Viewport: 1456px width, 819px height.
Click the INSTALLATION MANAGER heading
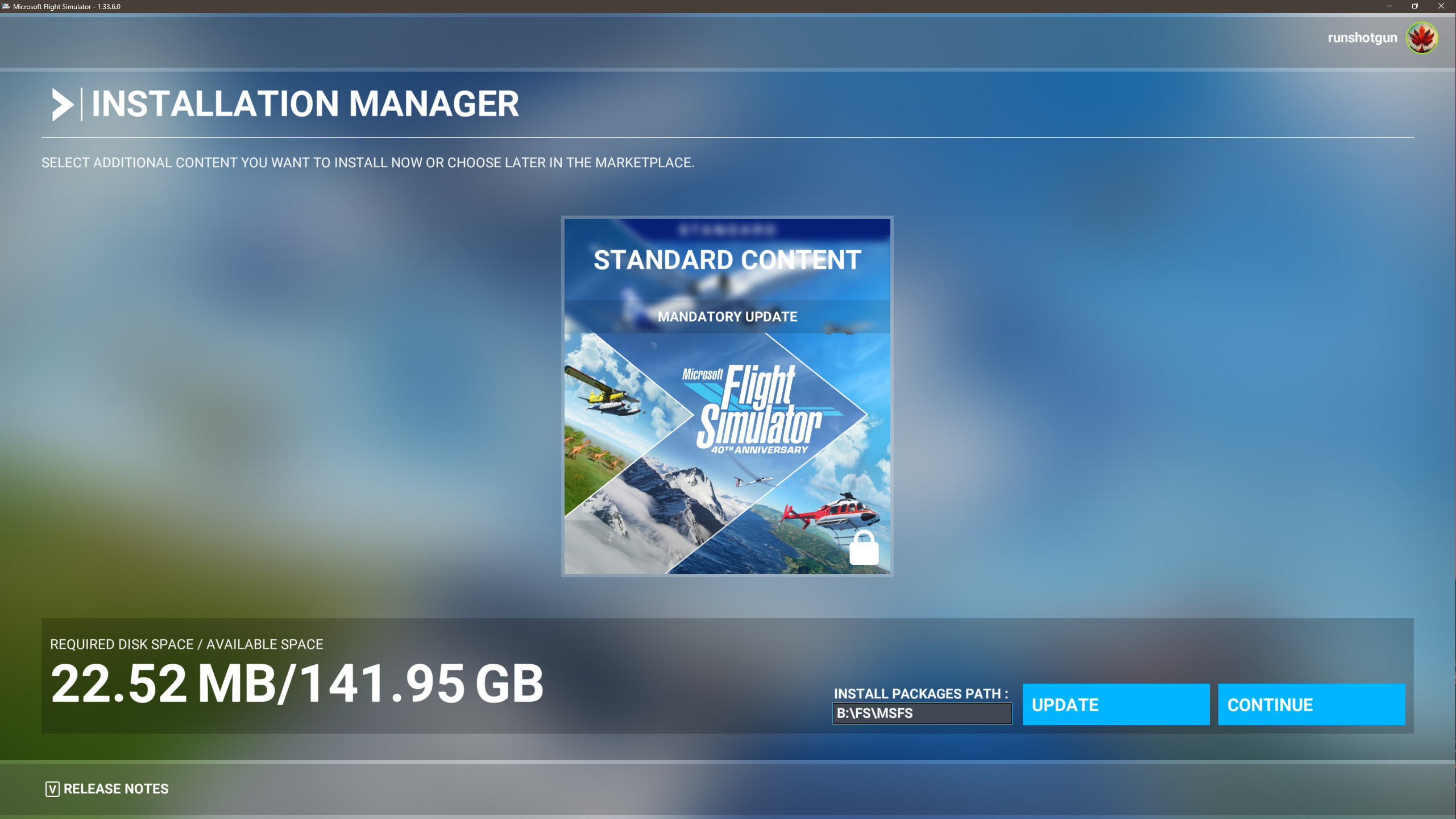tap(305, 104)
